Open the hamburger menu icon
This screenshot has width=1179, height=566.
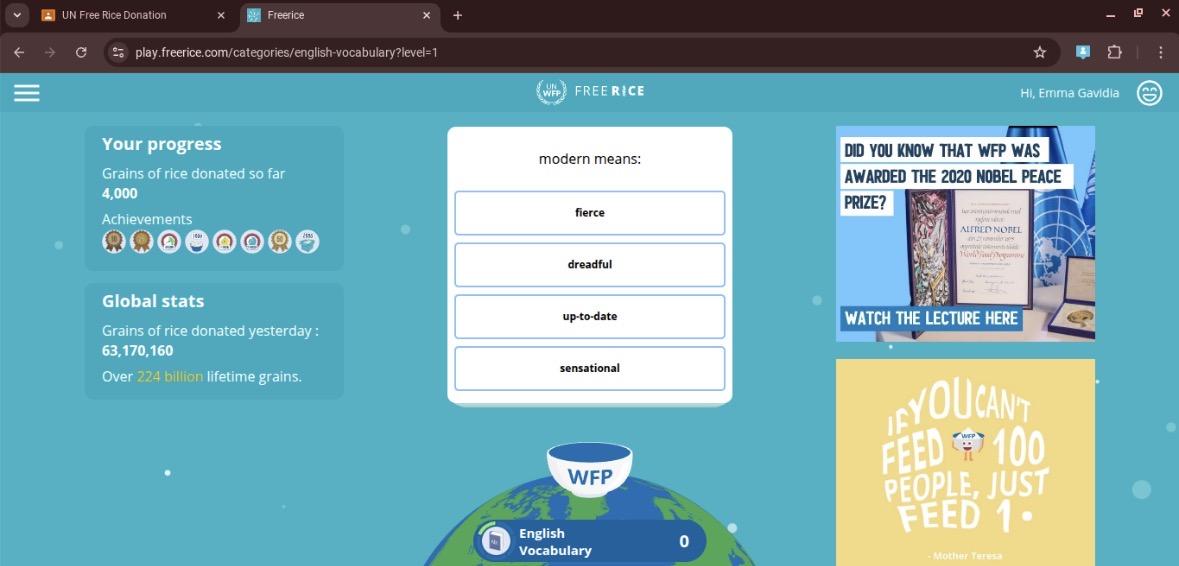[26, 92]
